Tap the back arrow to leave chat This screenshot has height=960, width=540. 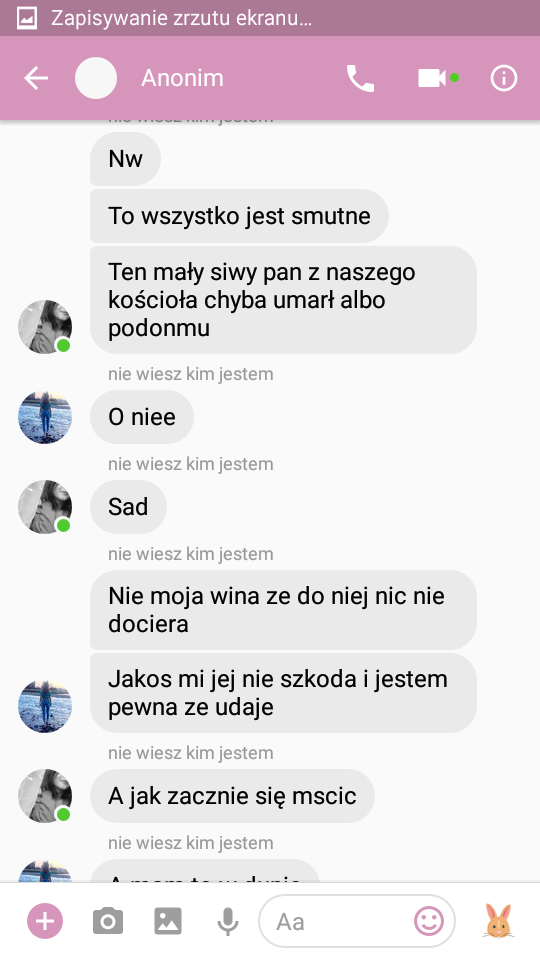[x=36, y=78]
